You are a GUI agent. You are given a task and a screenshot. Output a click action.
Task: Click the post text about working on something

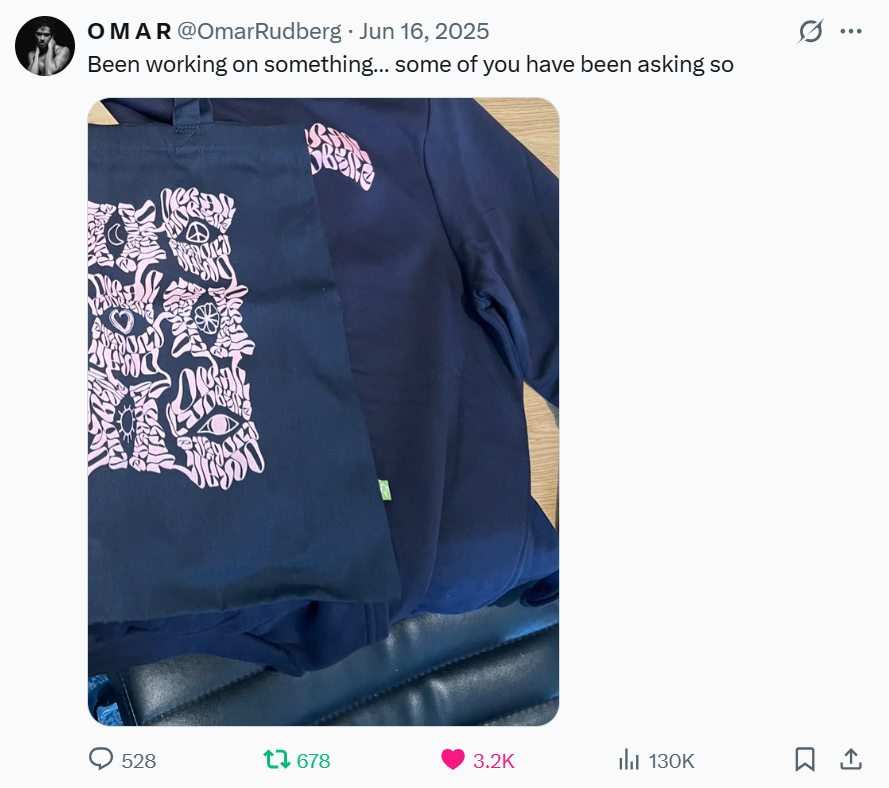(410, 65)
